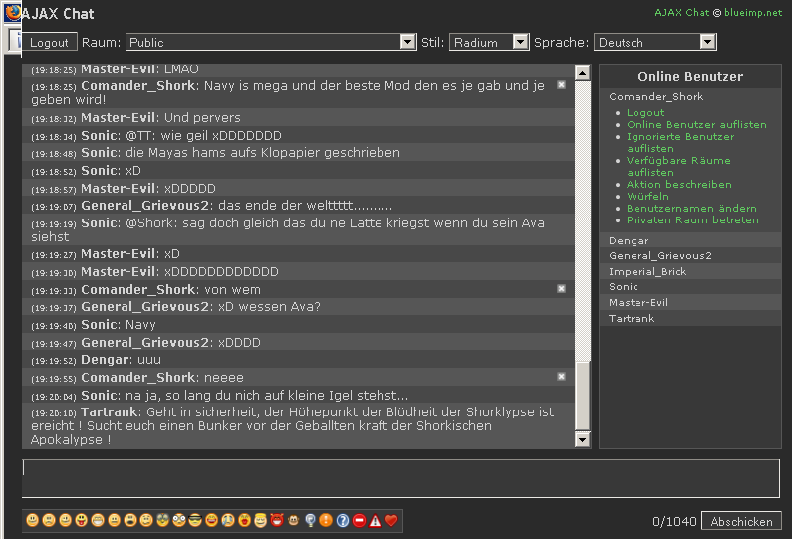Viewport: 792px width, 539px height.
Task: Expand Imperial_Brick's user menu
Action: point(648,271)
